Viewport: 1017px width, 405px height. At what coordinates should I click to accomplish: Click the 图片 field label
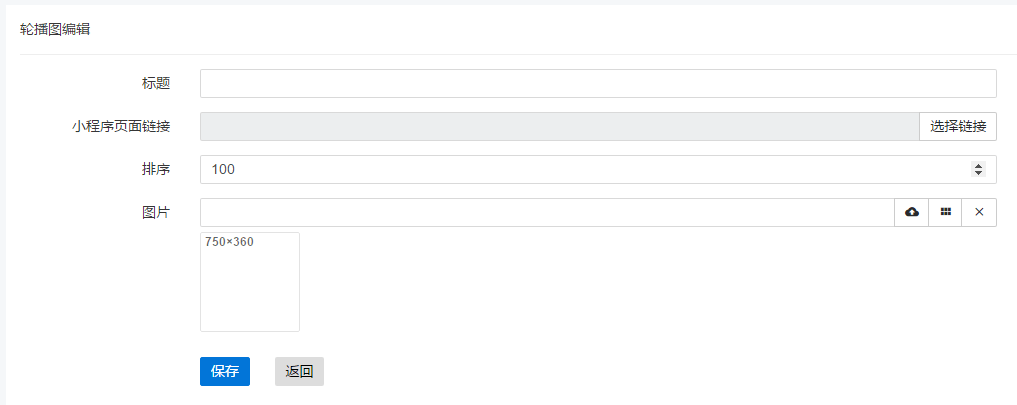click(x=156, y=212)
